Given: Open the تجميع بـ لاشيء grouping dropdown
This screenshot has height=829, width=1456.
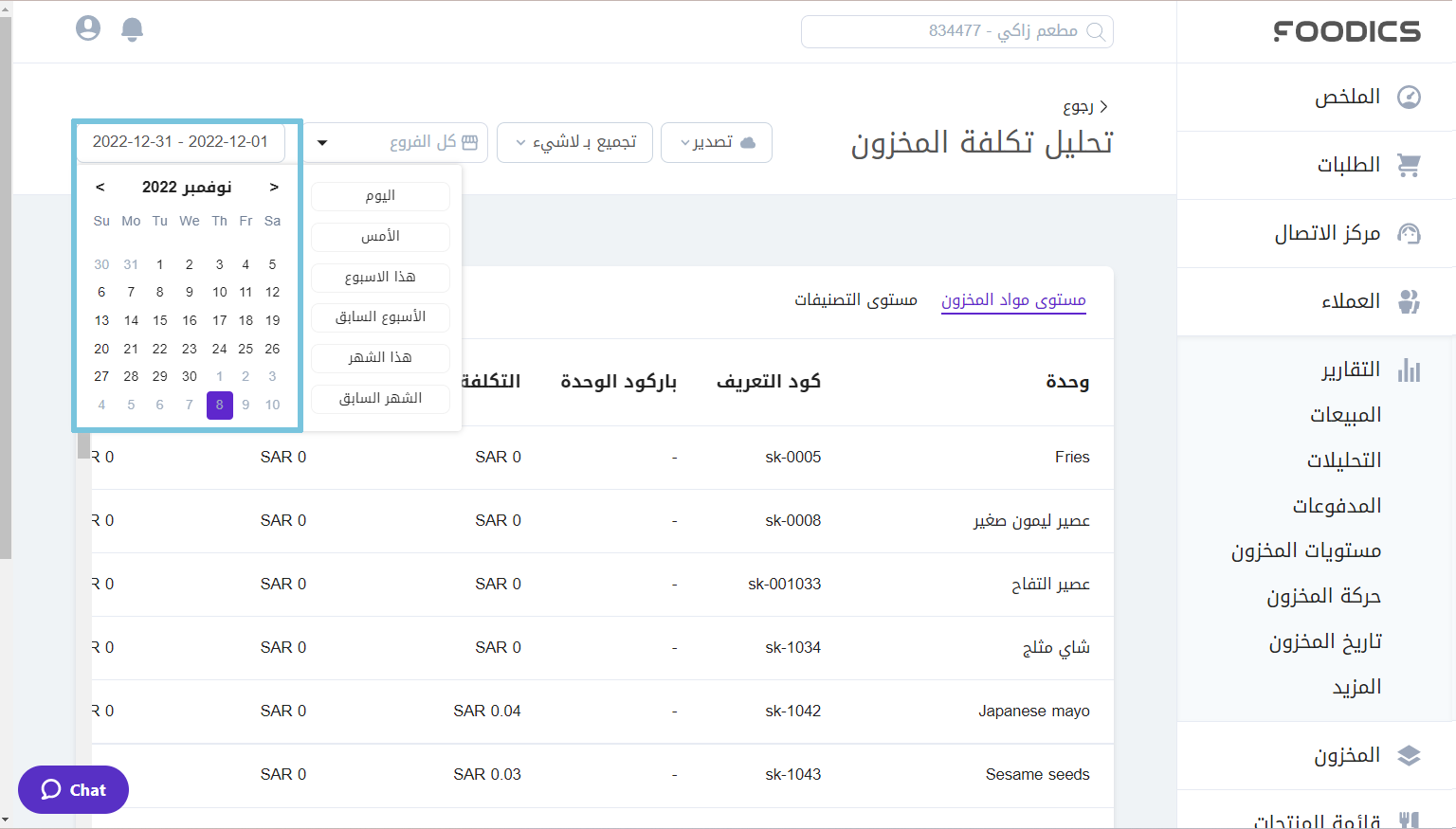Looking at the screenshot, I should 574,142.
